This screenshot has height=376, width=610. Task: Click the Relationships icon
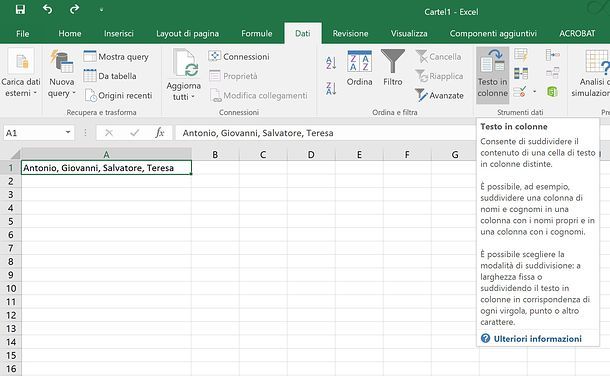(552, 73)
